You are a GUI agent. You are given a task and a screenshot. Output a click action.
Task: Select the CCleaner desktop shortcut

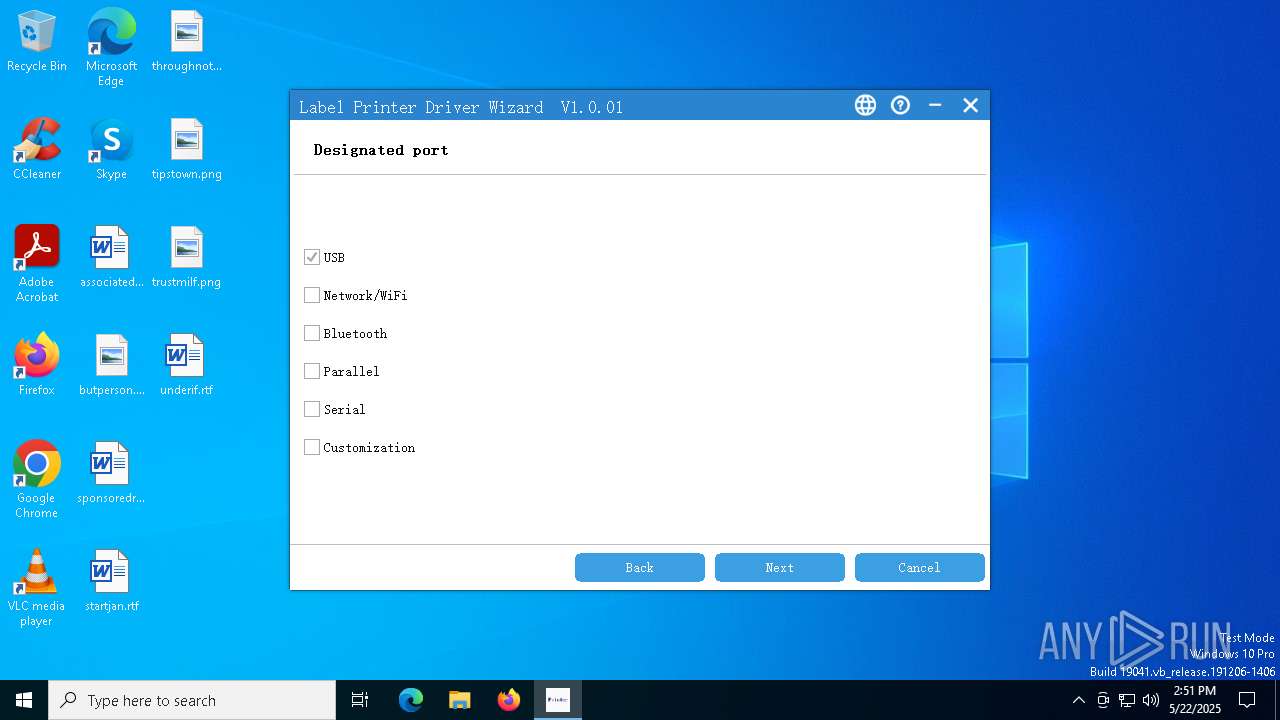(x=37, y=150)
